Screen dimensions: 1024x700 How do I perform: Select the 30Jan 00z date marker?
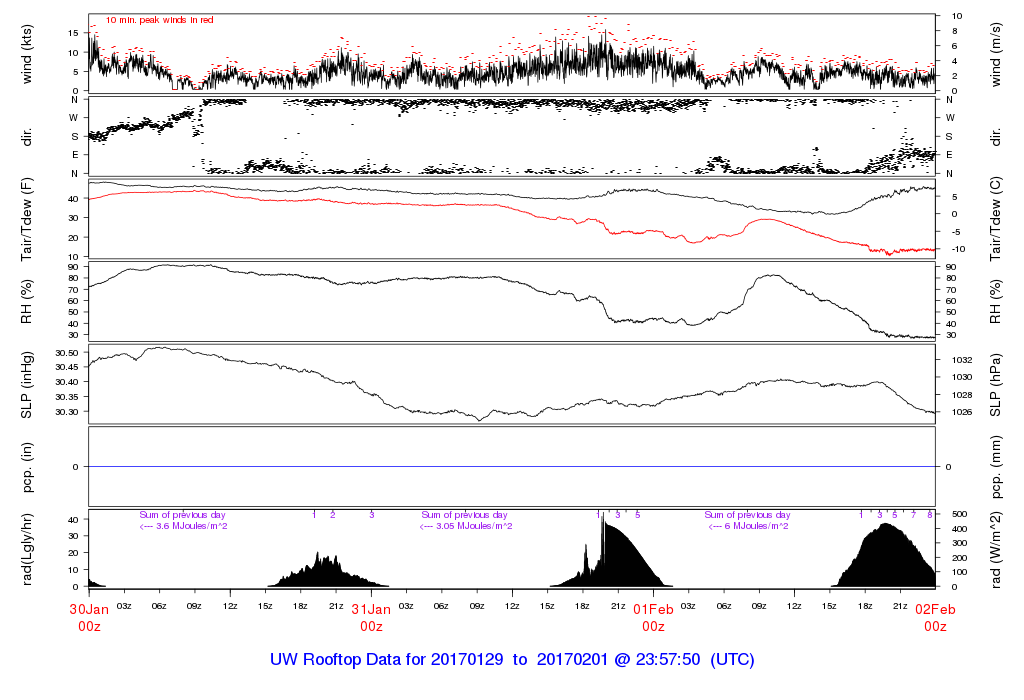pyautogui.click(x=89, y=616)
